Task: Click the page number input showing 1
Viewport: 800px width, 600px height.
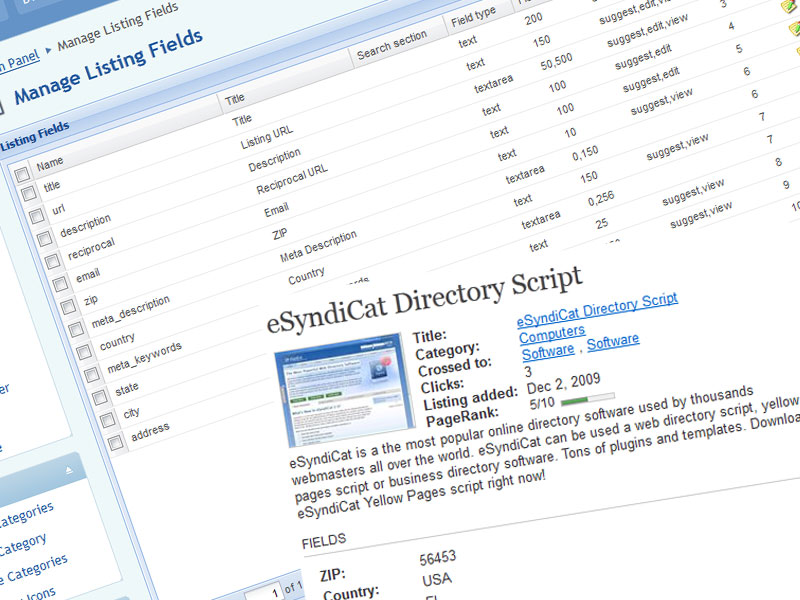Action: point(264,591)
